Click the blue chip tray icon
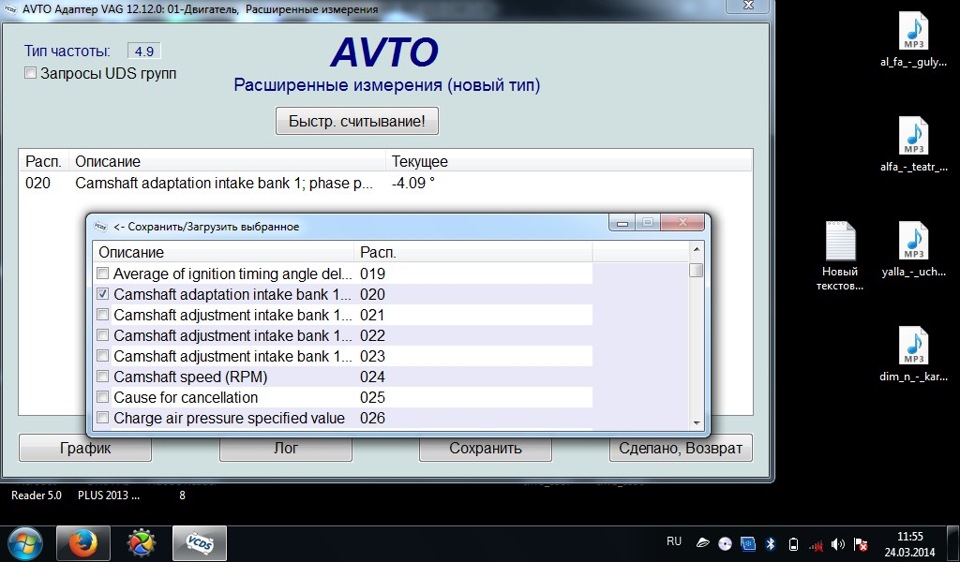This screenshot has height=562, width=960. (748, 544)
